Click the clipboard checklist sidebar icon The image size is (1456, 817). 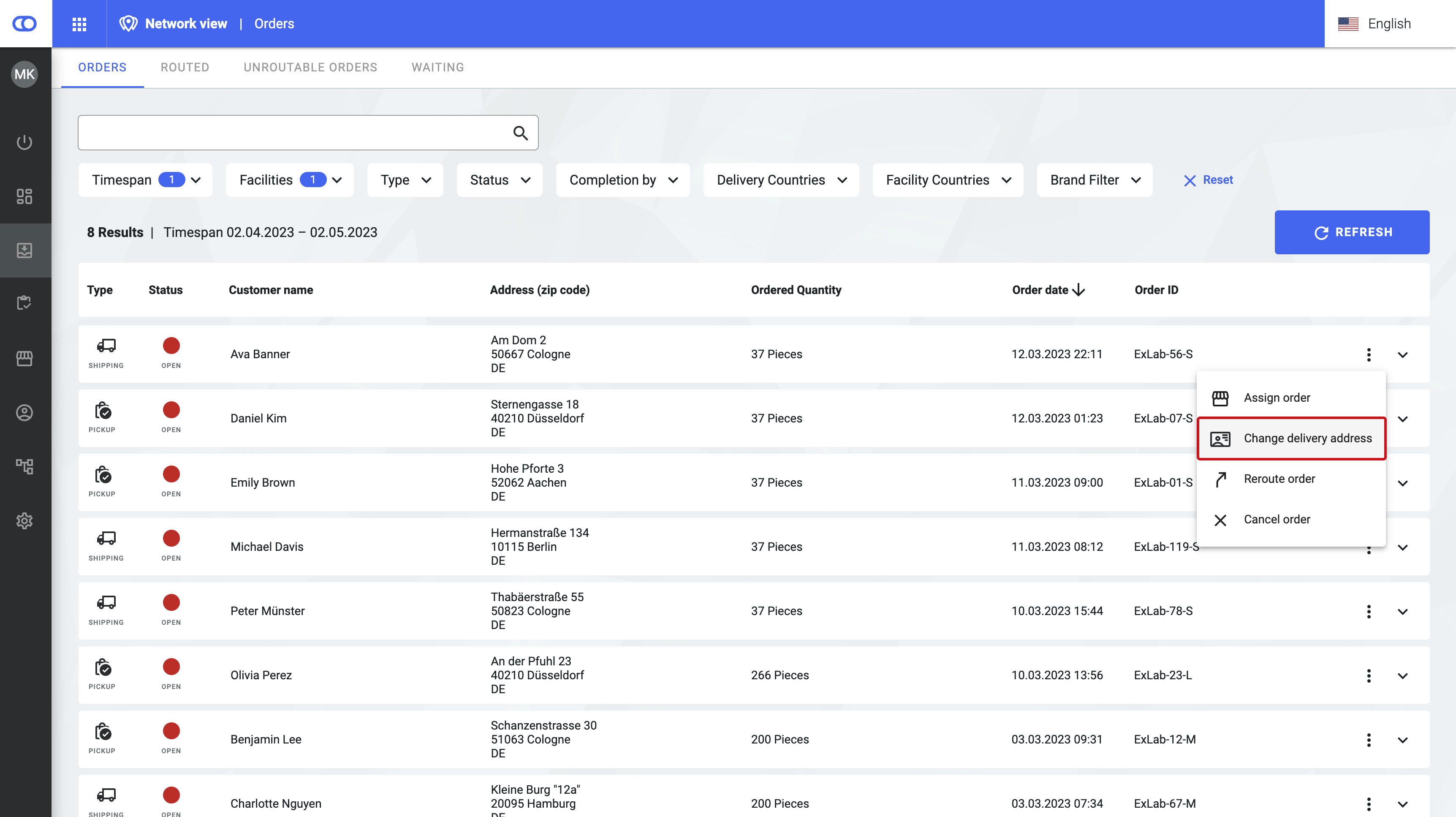click(24, 303)
